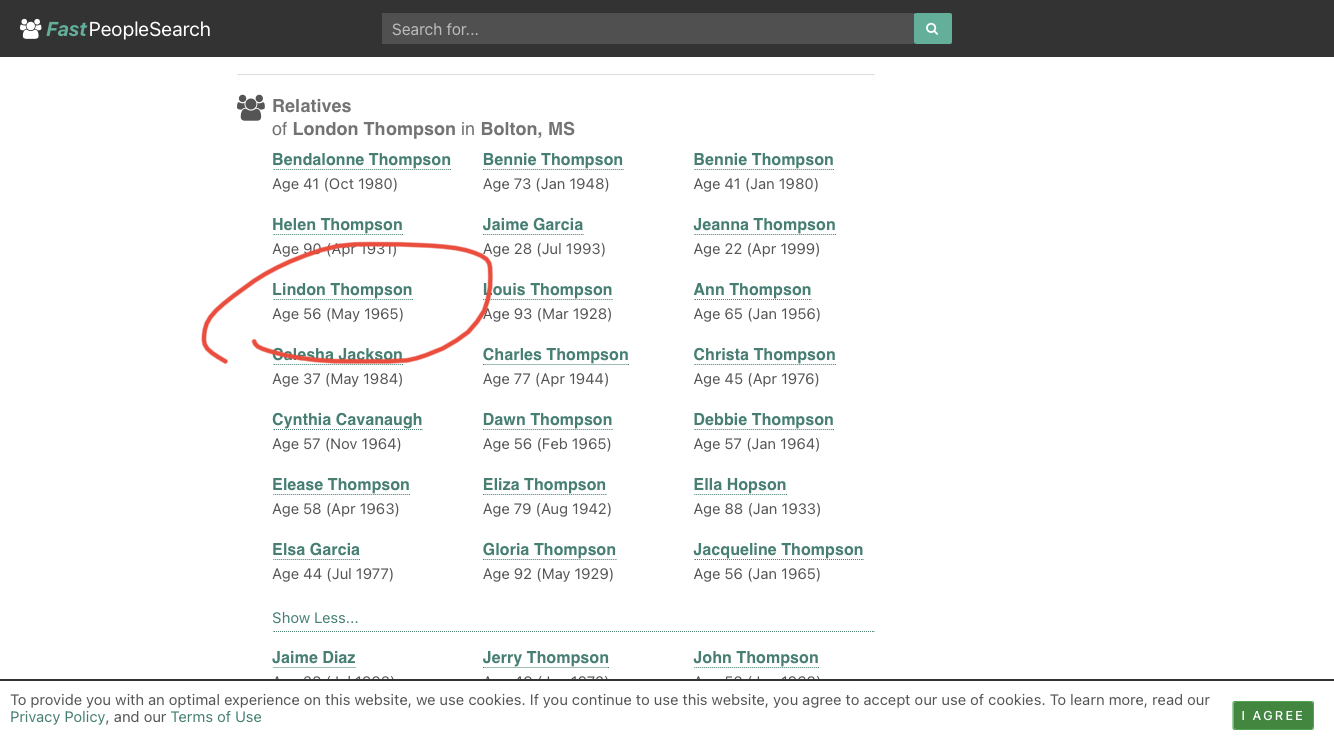Click text 'Age 45 (Apr 1976)'
This screenshot has height=750, width=1334.
757,379
